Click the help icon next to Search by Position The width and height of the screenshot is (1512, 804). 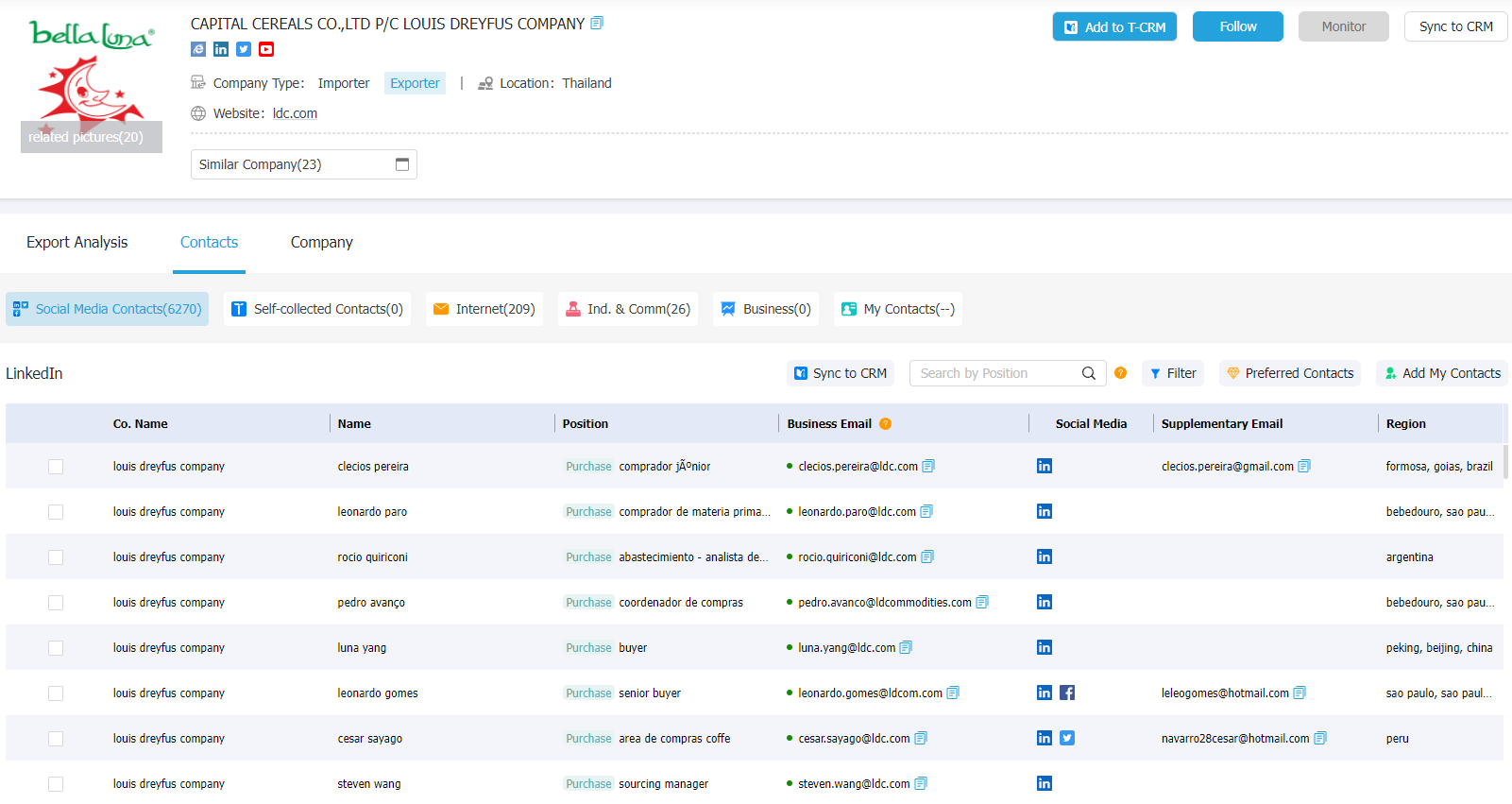pyautogui.click(x=1121, y=373)
